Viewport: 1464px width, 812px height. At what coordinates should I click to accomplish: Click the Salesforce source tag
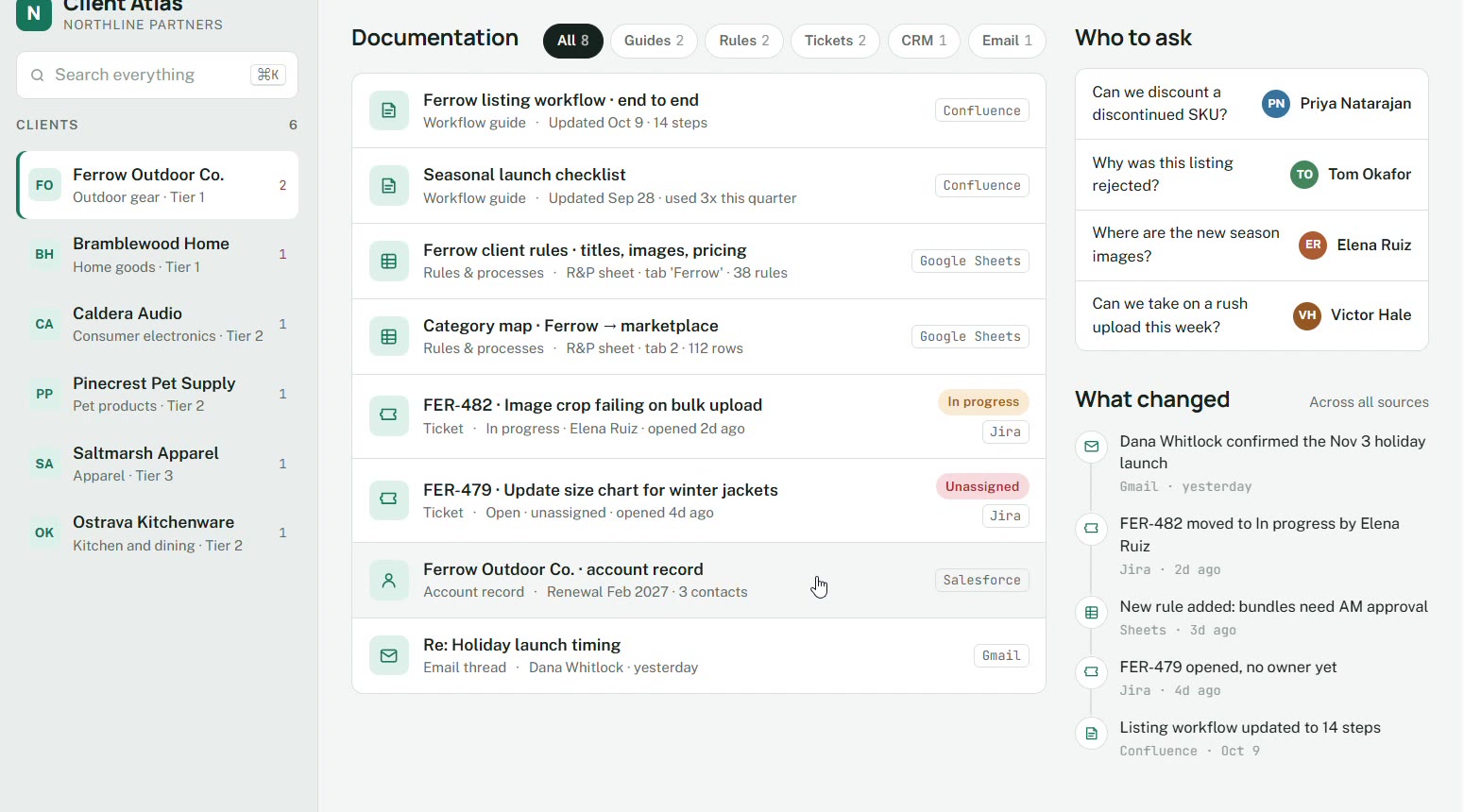pyautogui.click(x=982, y=581)
